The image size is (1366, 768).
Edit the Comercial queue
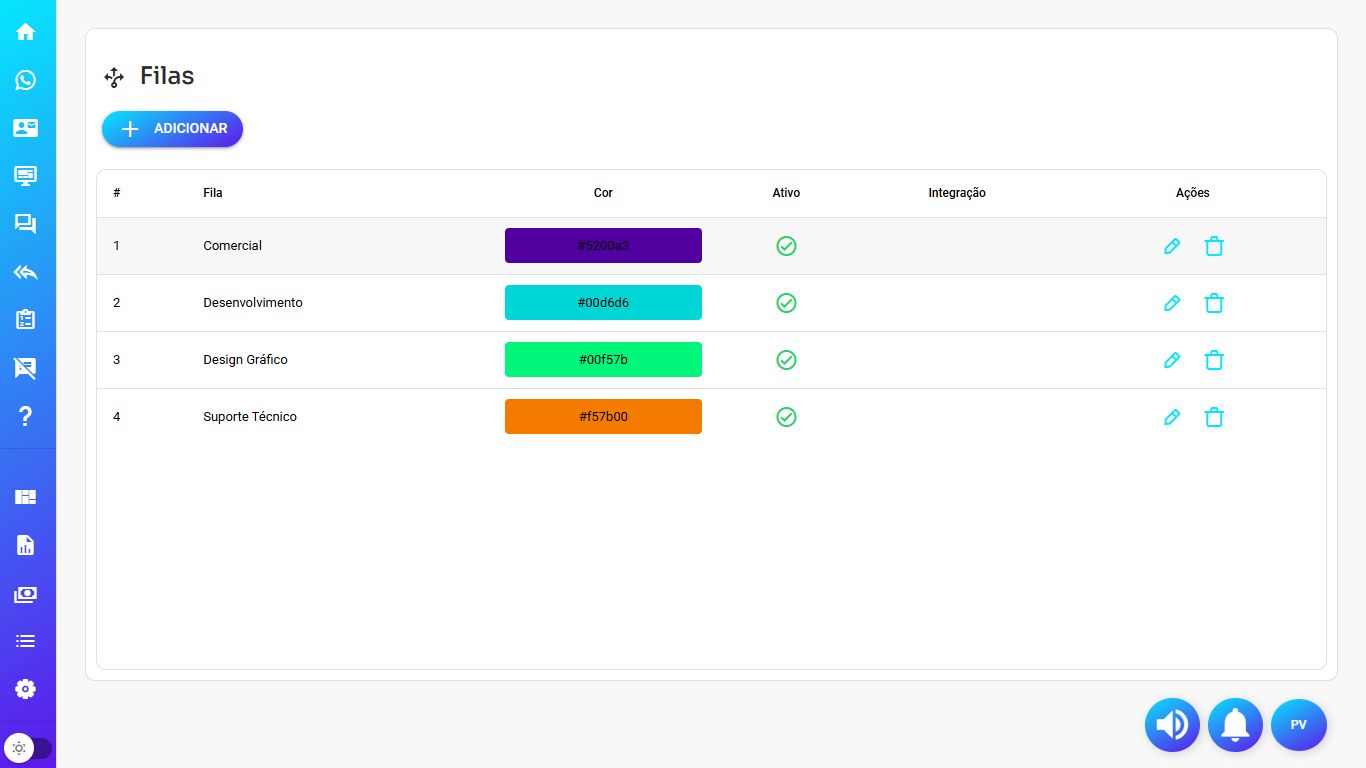(x=1172, y=246)
